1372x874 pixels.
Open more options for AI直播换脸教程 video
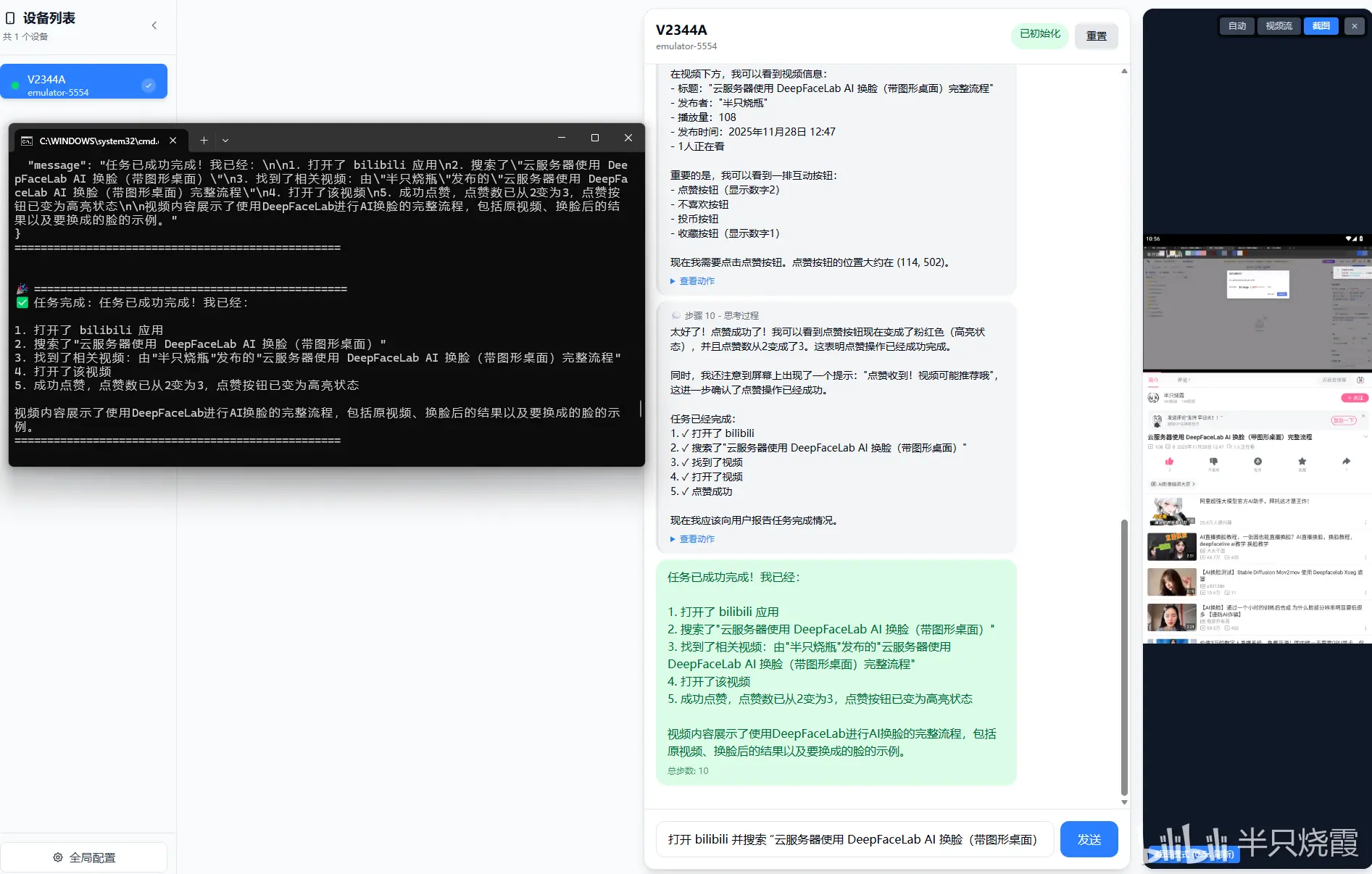1365,557
